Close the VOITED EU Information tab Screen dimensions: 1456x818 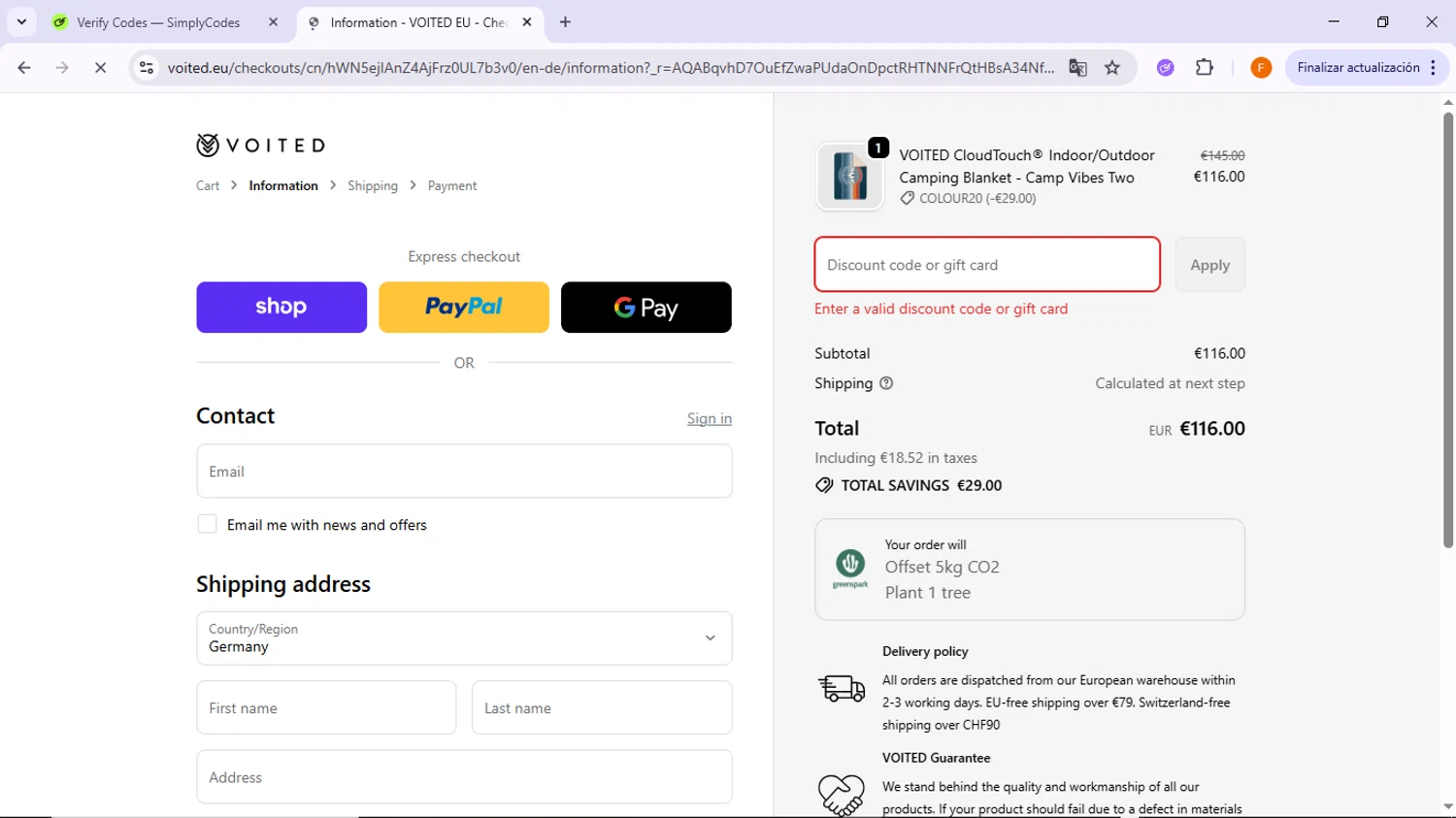(x=527, y=21)
